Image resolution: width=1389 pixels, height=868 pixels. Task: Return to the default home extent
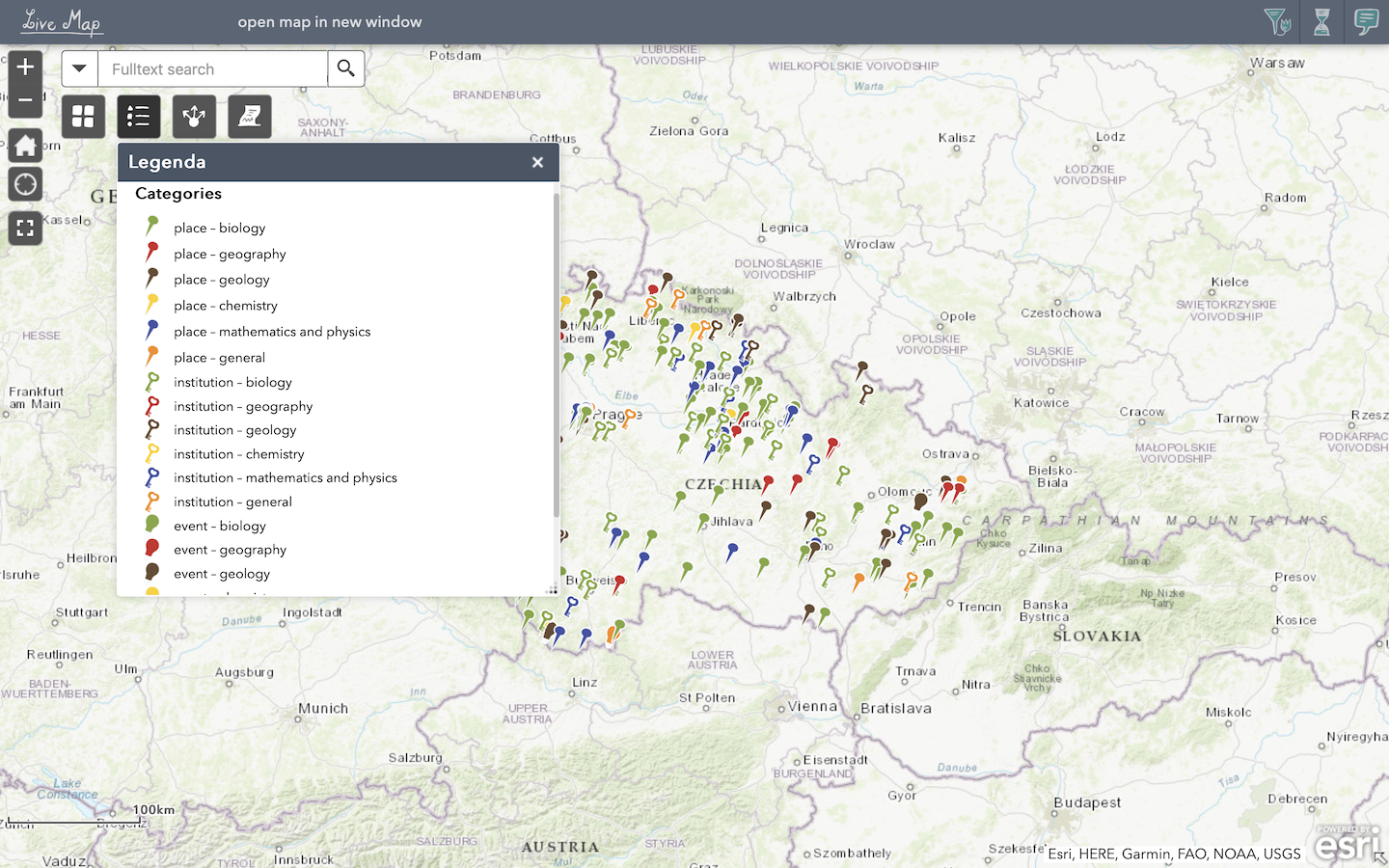[x=25, y=146]
